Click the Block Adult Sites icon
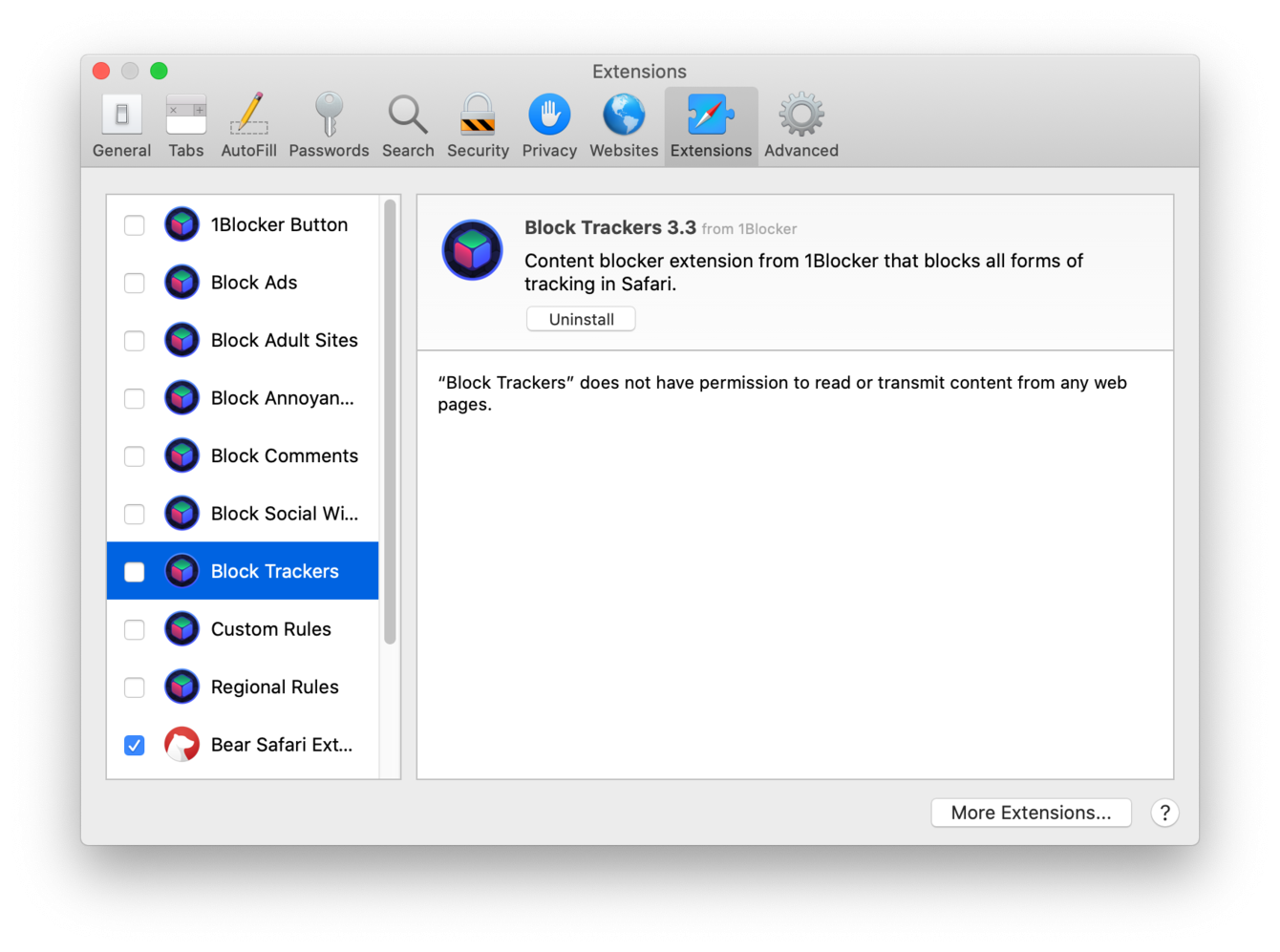The height and width of the screenshot is (952, 1280). (x=181, y=340)
